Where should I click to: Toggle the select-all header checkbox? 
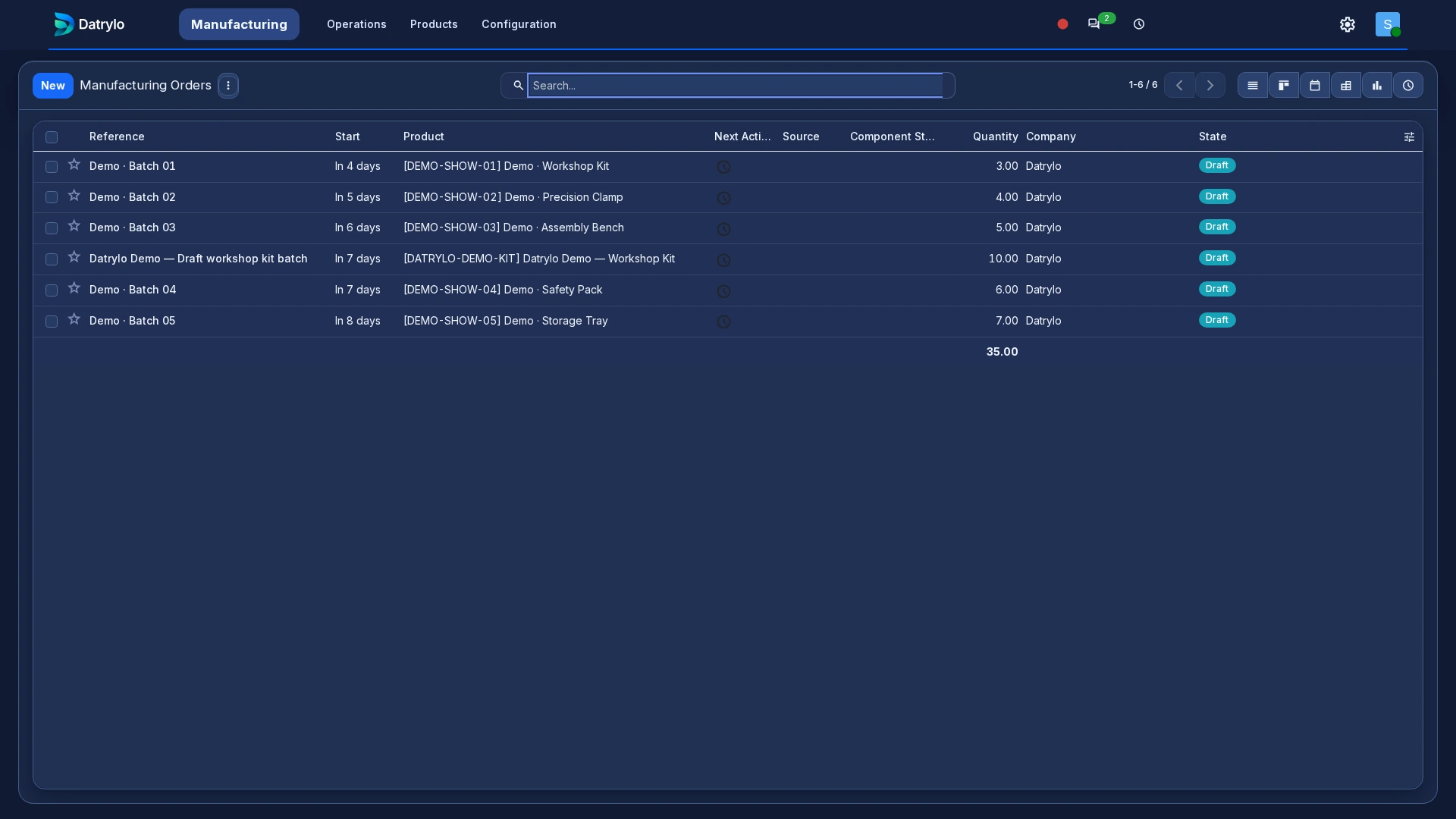[52, 137]
